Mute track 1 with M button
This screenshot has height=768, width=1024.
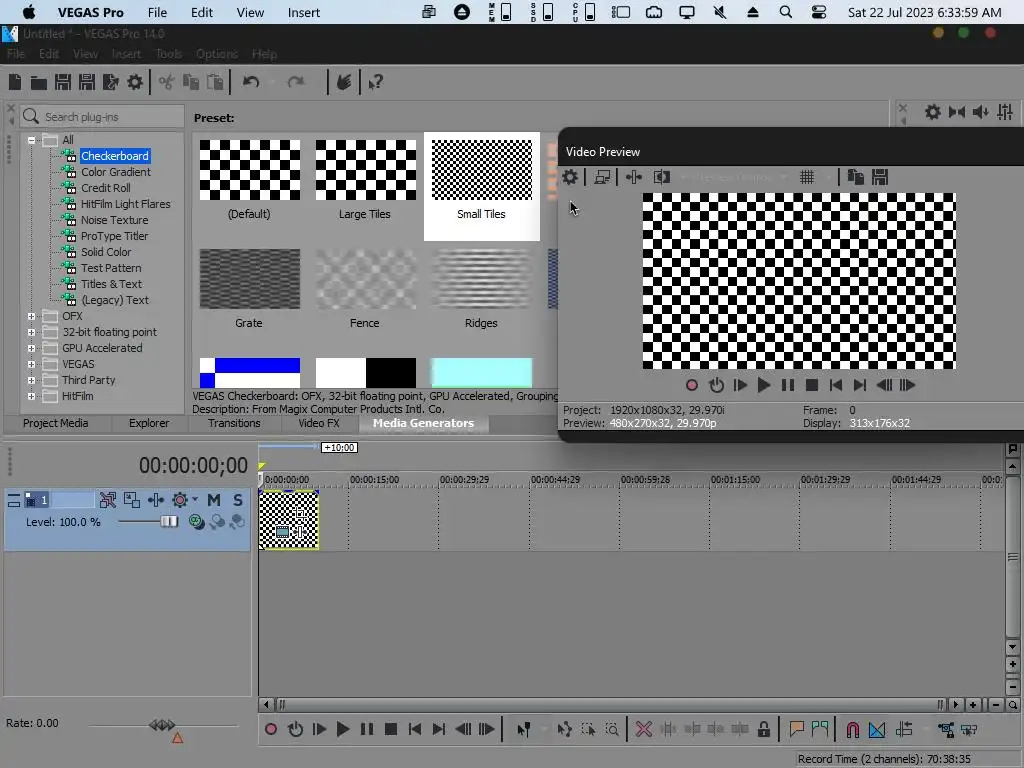point(214,500)
